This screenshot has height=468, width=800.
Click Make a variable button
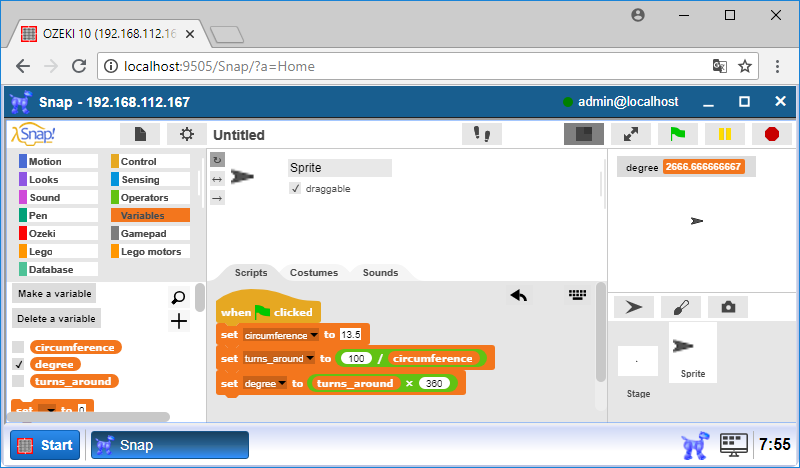[x=54, y=293]
